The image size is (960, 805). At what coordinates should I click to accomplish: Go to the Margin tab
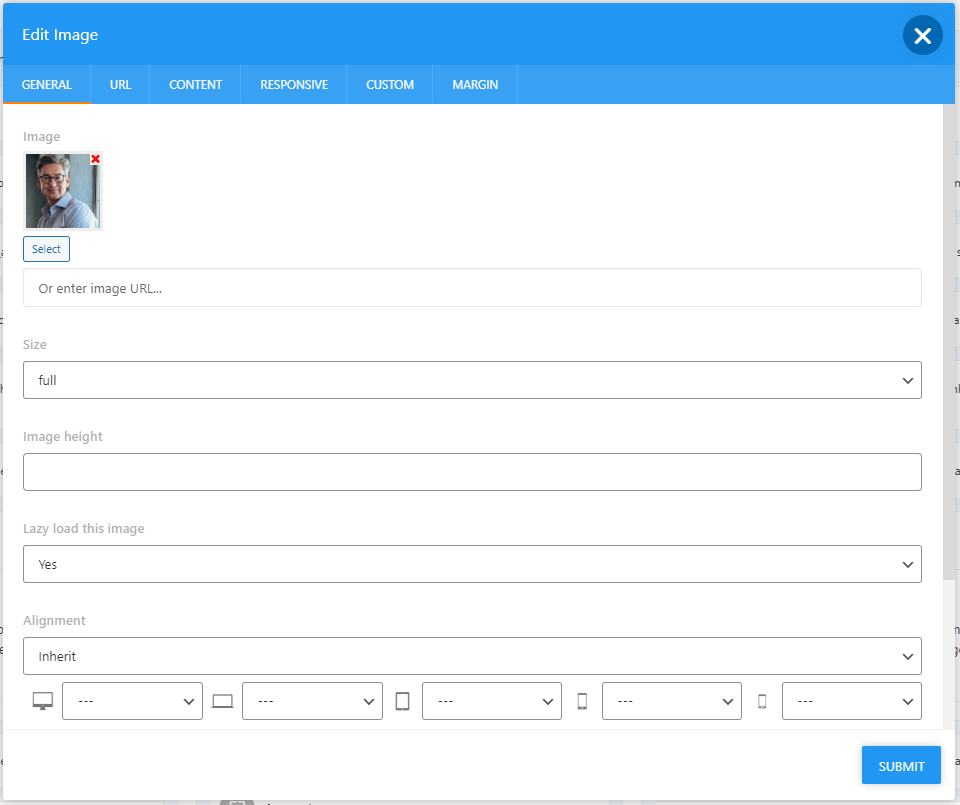click(x=475, y=84)
